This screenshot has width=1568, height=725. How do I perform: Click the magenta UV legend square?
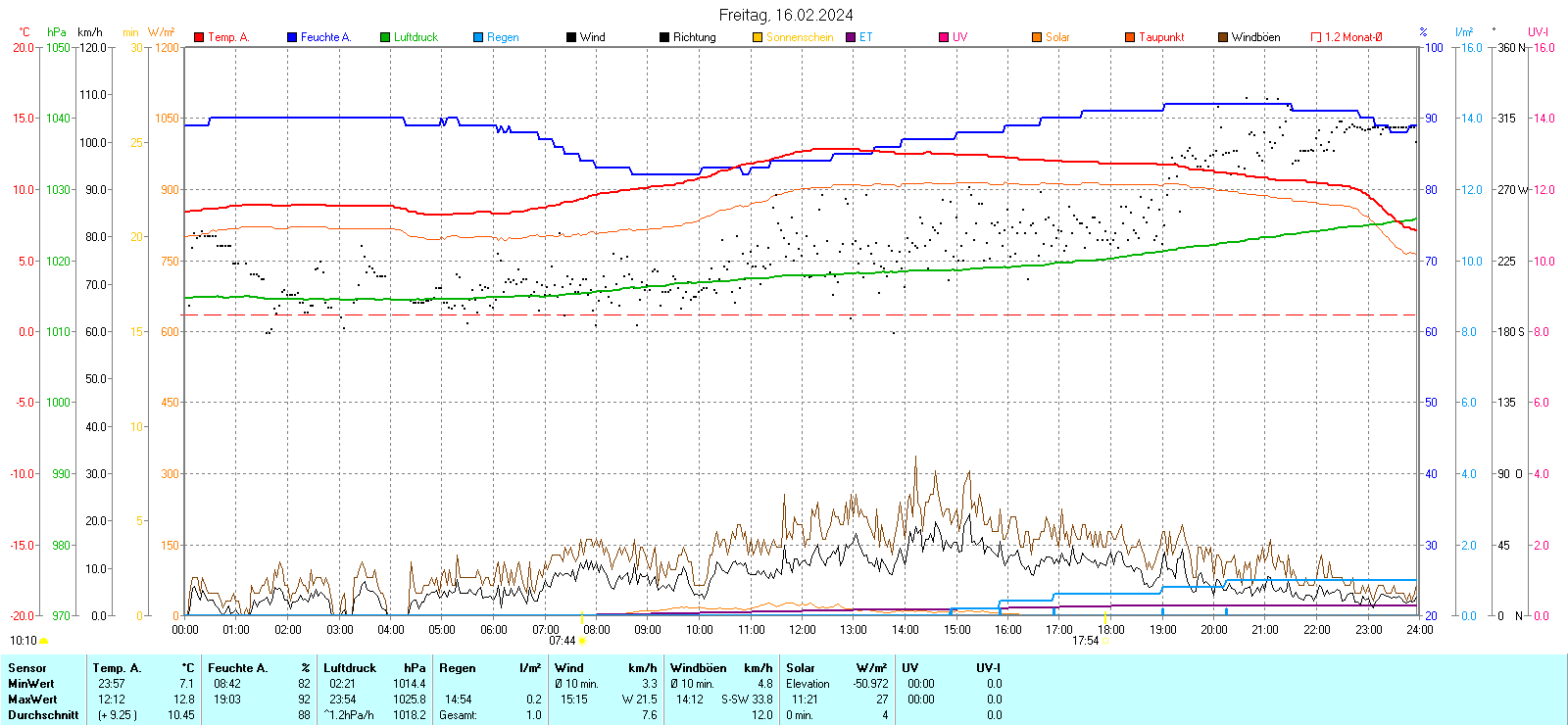944,37
